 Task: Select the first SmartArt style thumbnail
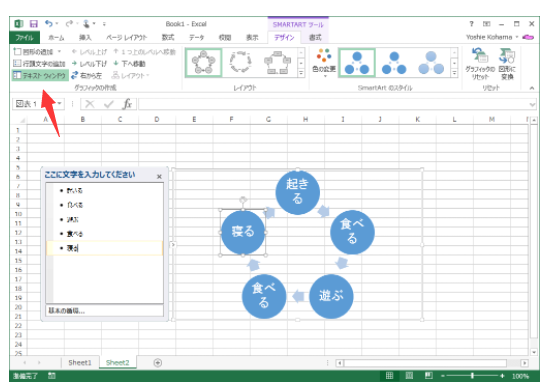coord(357,63)
